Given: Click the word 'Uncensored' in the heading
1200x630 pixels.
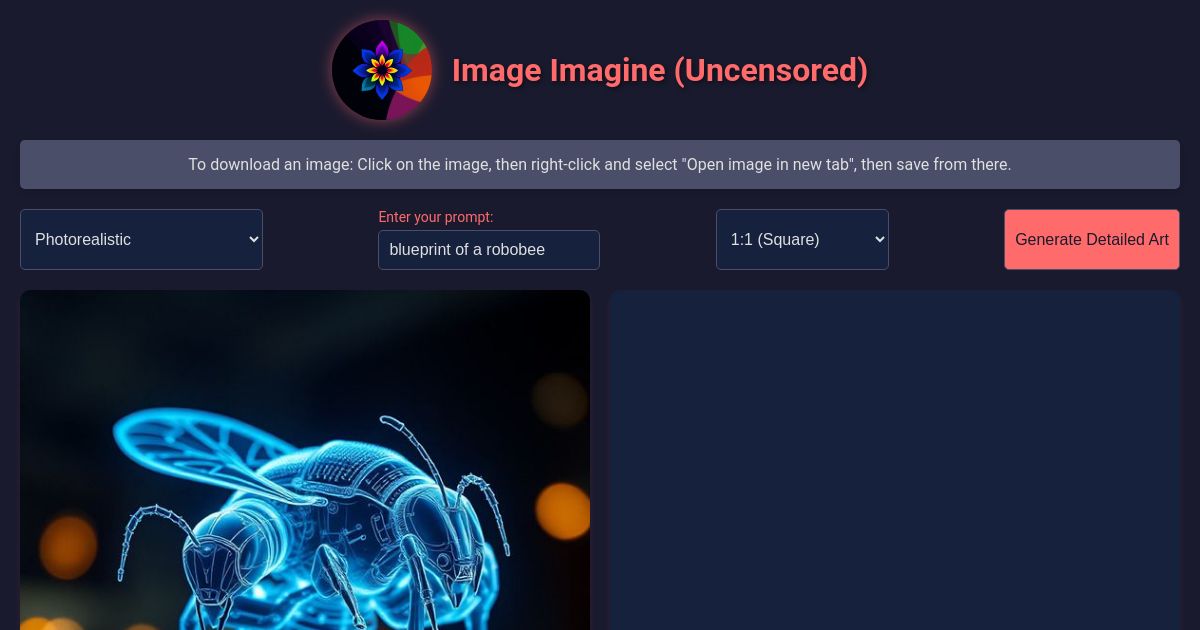Looking at the screenshot, I should (770, 70).
